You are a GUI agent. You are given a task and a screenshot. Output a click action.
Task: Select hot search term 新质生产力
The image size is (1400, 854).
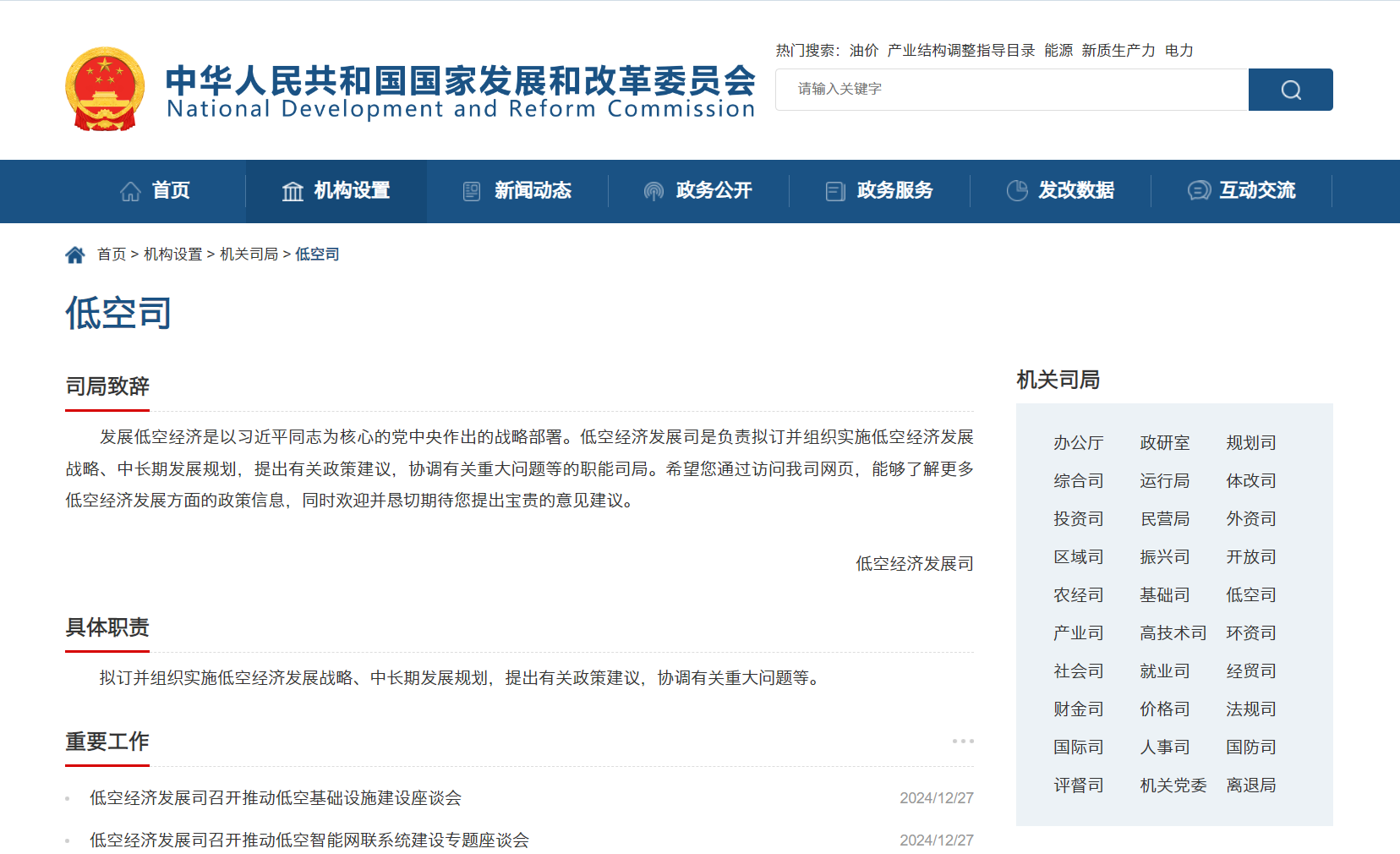click(1118, 51)
